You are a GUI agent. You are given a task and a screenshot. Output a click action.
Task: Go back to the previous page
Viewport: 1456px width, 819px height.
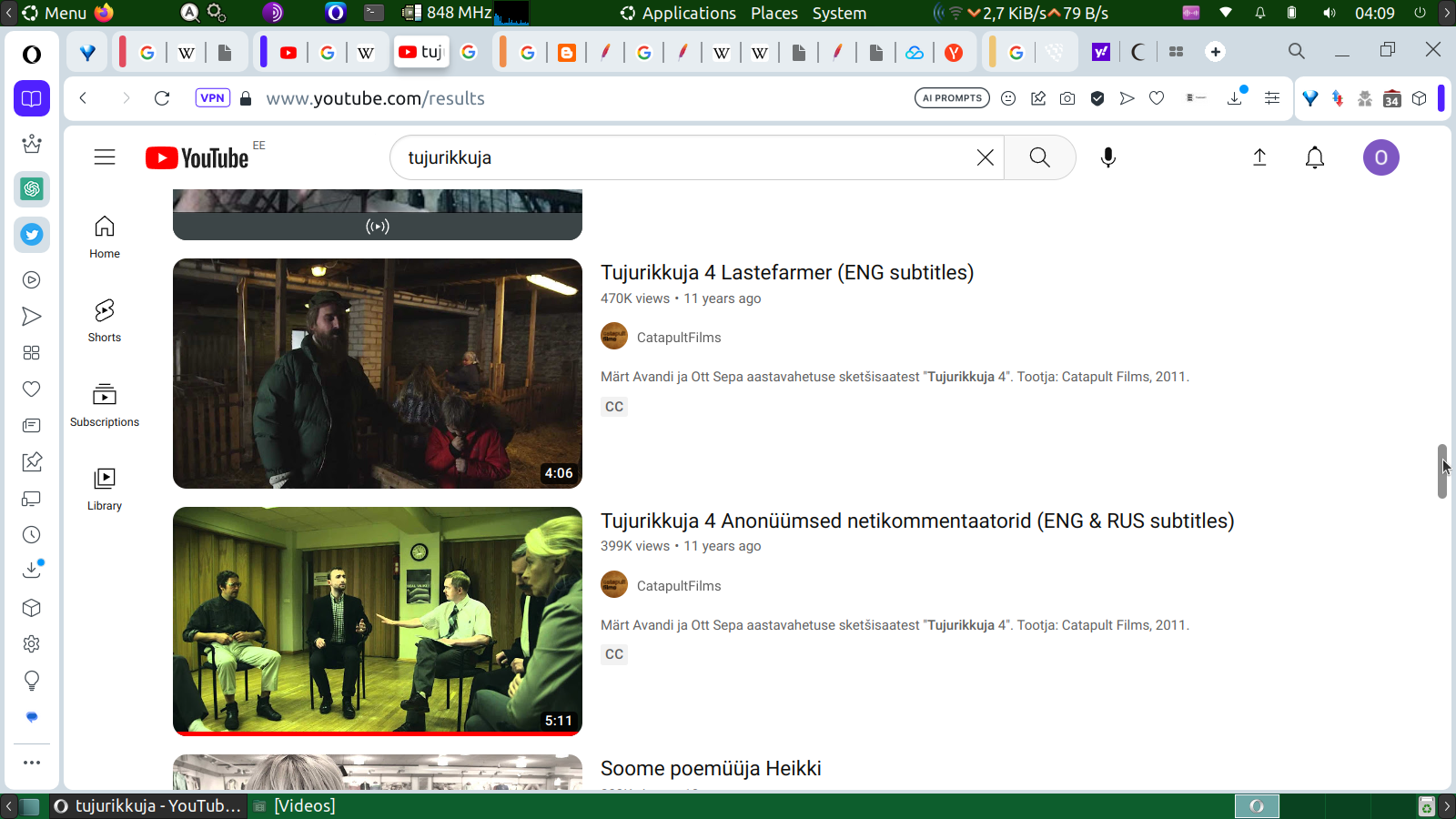[x=83, y=98]
